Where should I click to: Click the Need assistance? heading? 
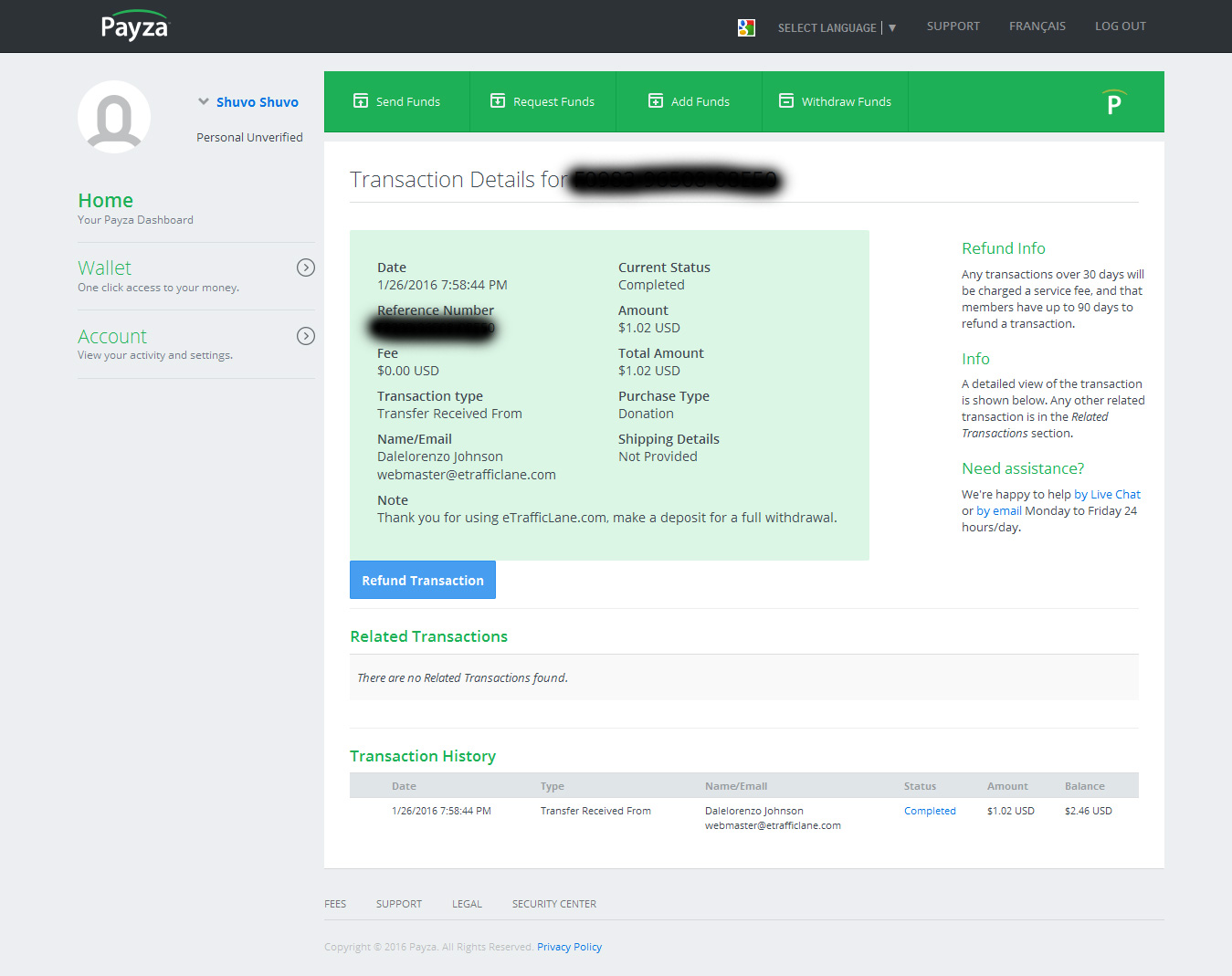tap(1023, 468)
